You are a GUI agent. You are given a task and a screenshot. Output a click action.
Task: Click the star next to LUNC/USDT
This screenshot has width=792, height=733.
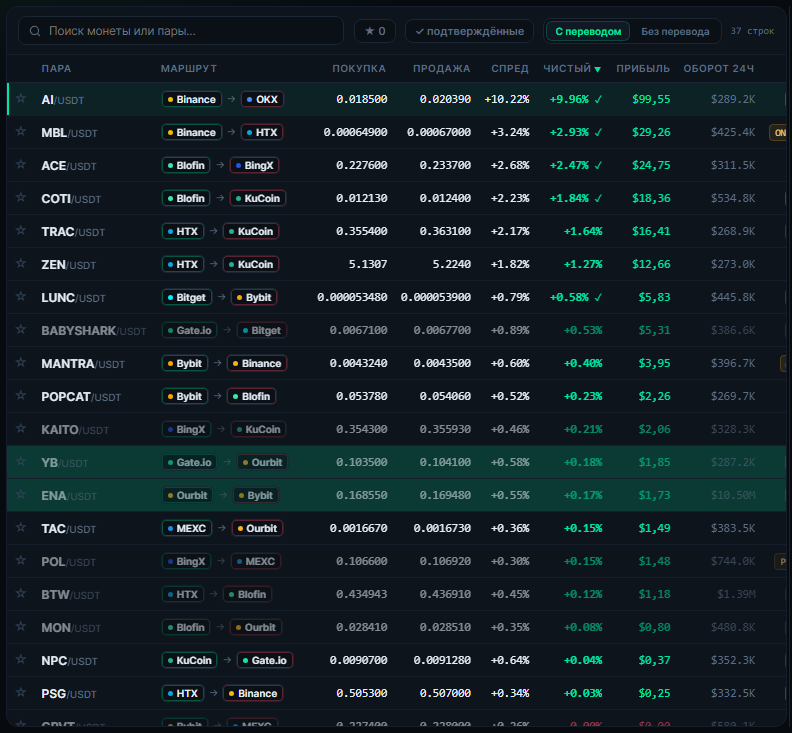(x=21, y=297)
